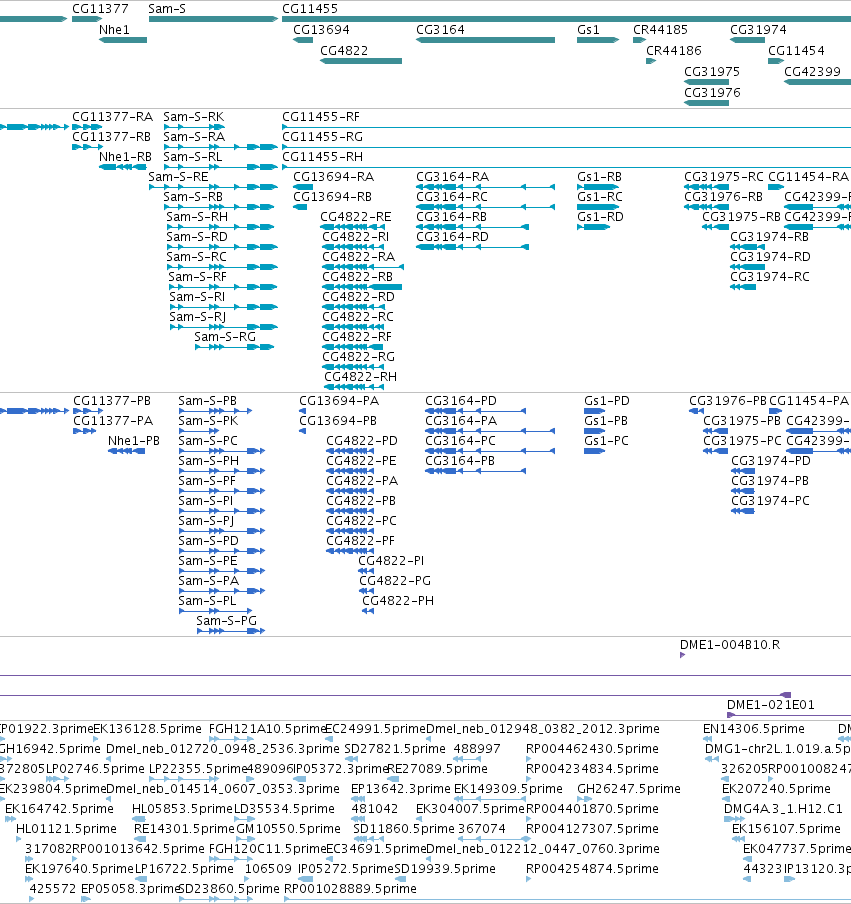
Task: Click protein Nhe1-PB
Action: tap(134, 441)
